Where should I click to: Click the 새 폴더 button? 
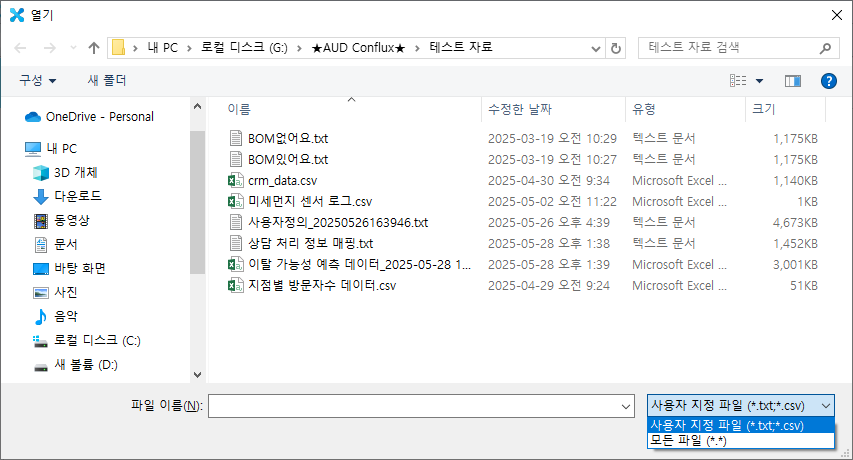[x=107, y=80]
